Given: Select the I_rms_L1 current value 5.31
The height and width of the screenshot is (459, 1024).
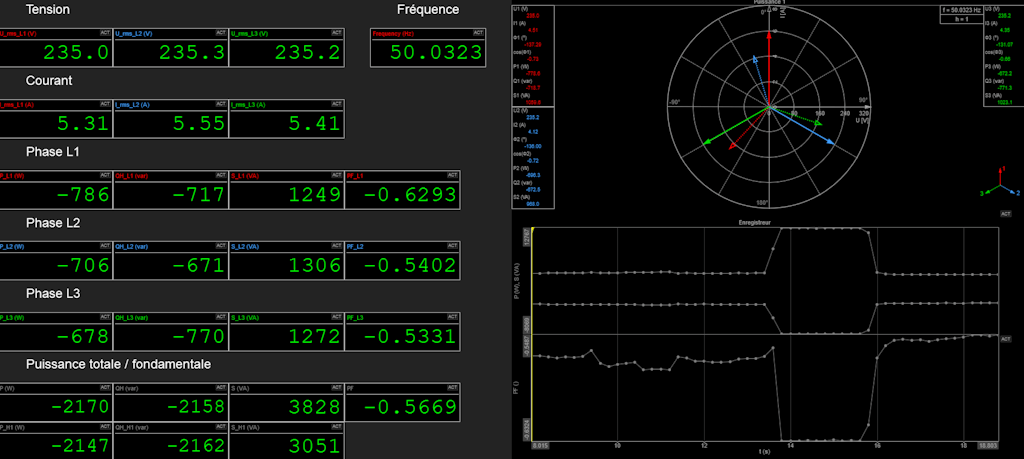Looking at the screenshot, I should pyautogui.click(x=83, y=123).
